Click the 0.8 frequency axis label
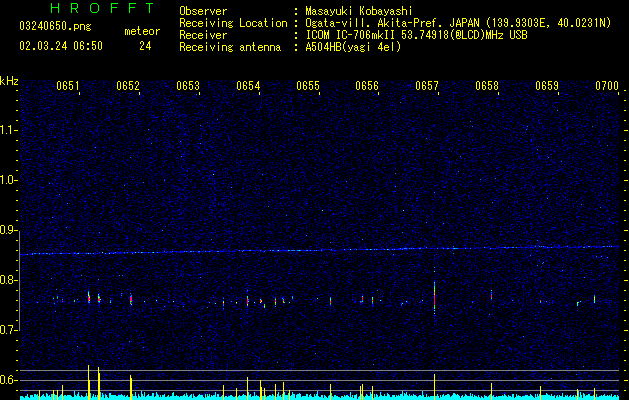Screen dimensions: 629x400 pyautogui.click(x=8, y=280)
